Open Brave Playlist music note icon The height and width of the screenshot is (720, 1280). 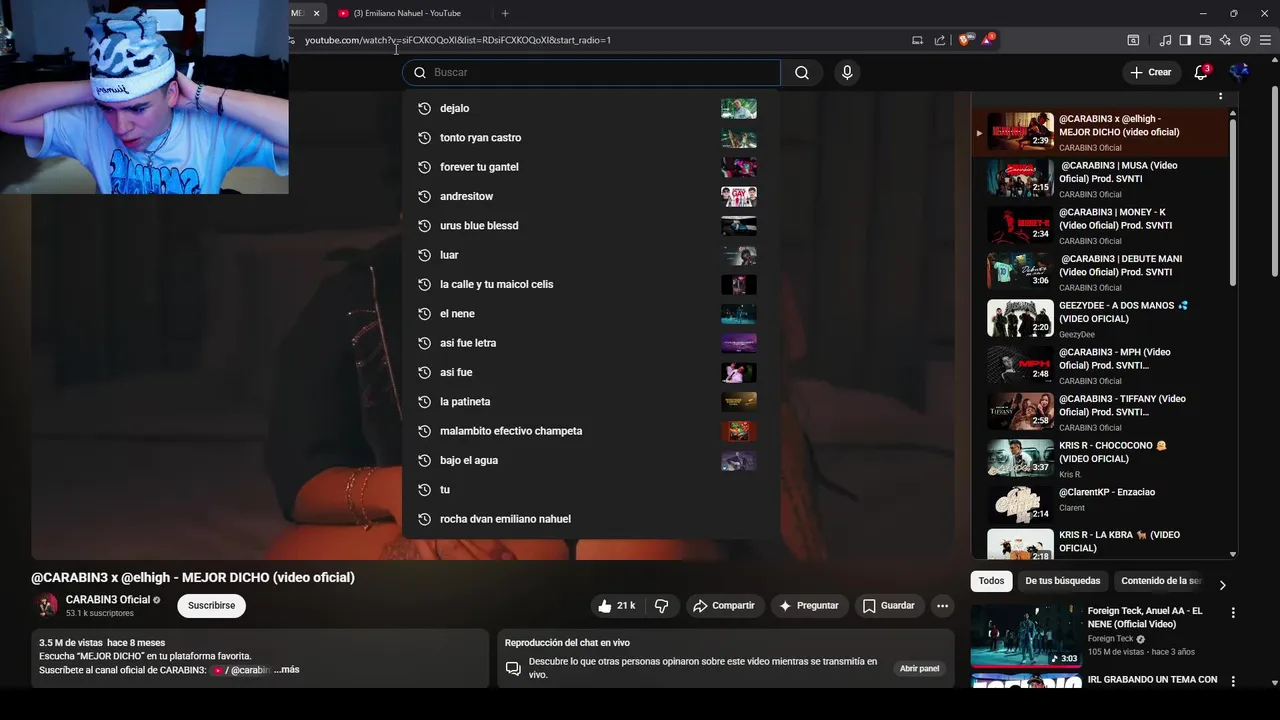pos(1165,40)
